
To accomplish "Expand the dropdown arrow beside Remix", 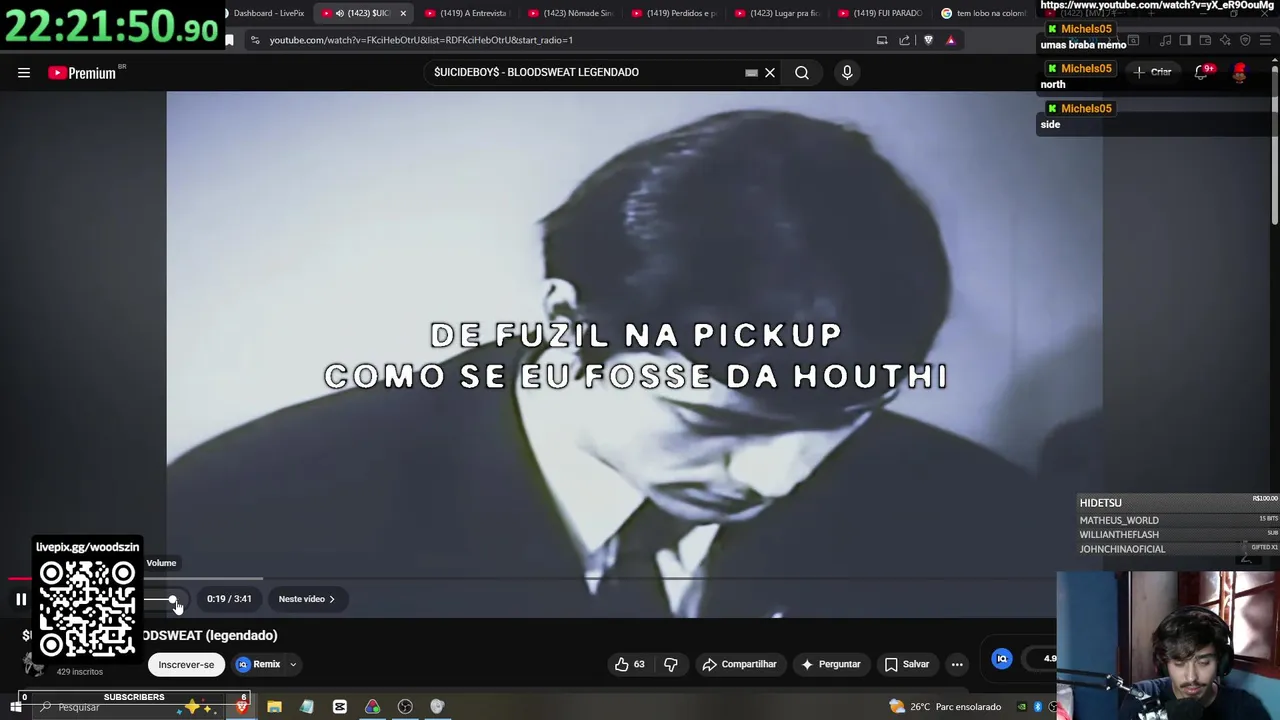I will tap(293, 664).
